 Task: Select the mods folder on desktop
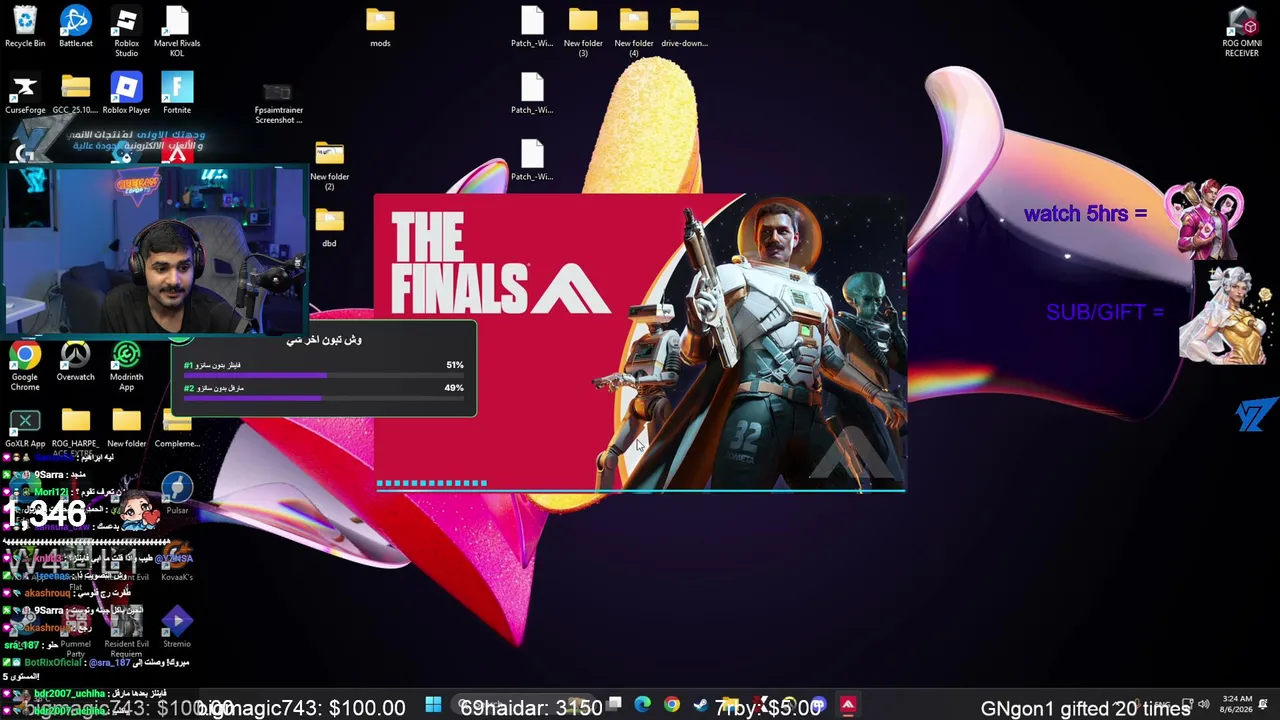380,27
